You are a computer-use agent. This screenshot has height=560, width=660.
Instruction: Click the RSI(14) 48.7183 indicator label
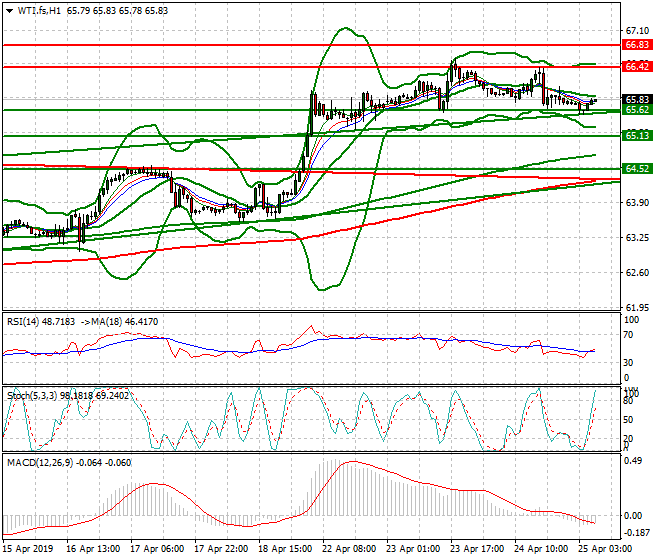click(41, 322)
